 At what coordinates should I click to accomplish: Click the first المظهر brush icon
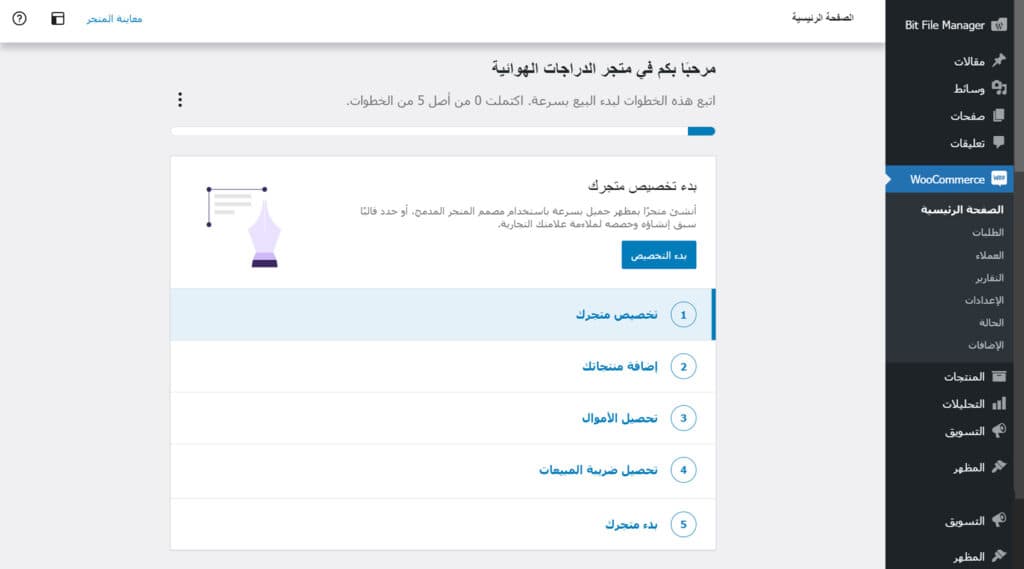(999, 466)
